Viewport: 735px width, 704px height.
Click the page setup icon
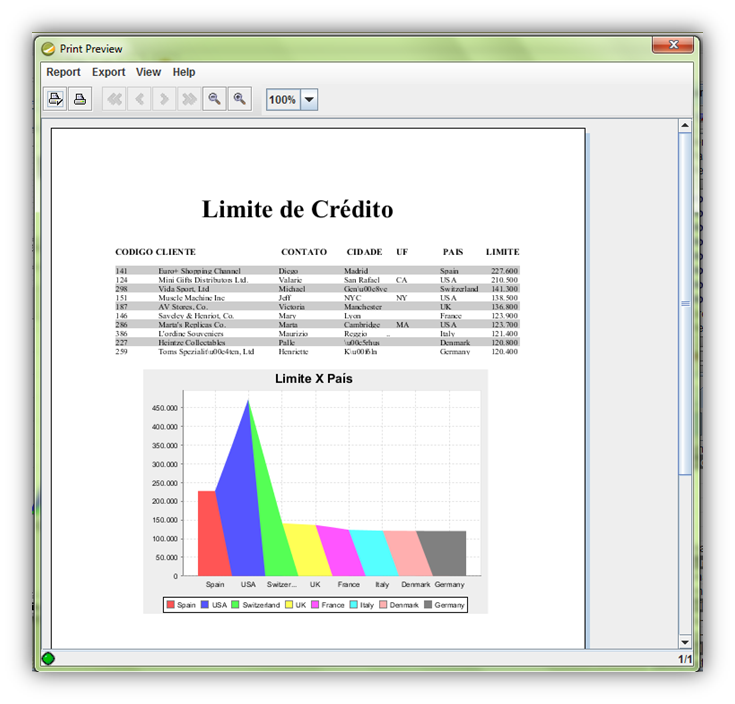pyautogui.click(x=56, y=99)
